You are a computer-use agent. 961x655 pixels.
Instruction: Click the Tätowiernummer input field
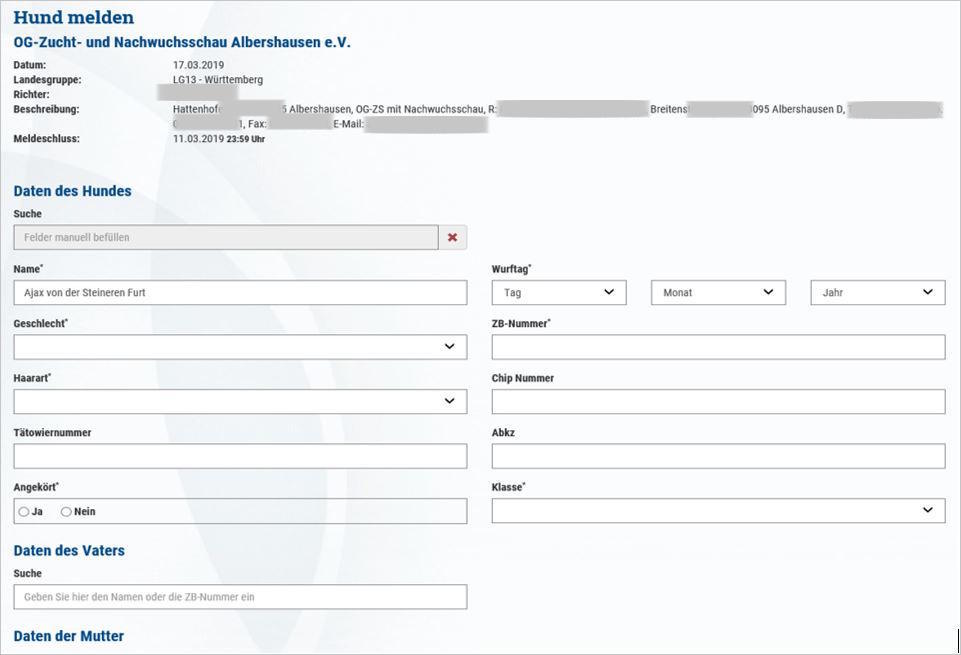coord(240,456)
